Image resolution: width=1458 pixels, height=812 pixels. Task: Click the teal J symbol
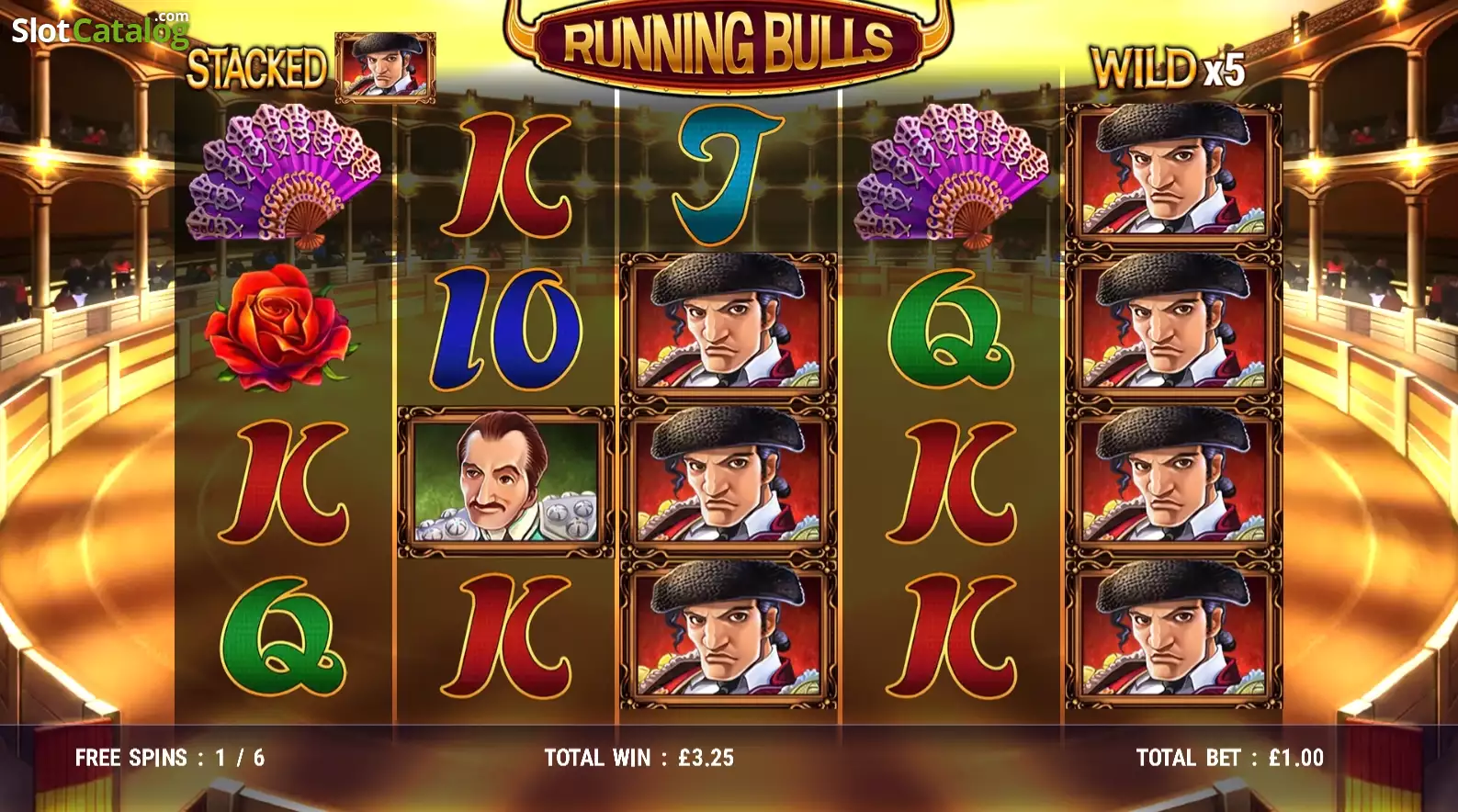click(729, 176)
